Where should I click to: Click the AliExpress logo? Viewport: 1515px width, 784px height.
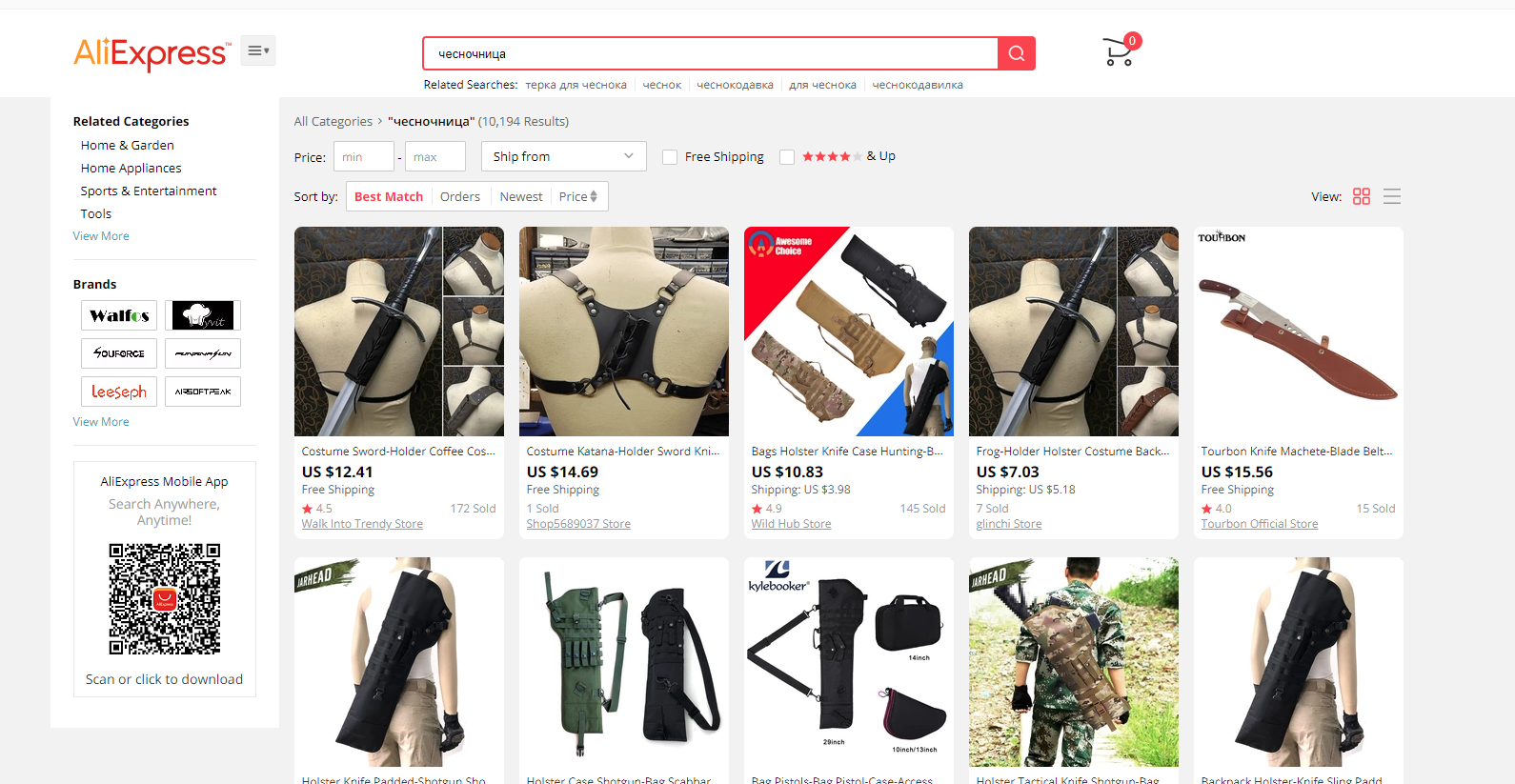coord(151,53)
